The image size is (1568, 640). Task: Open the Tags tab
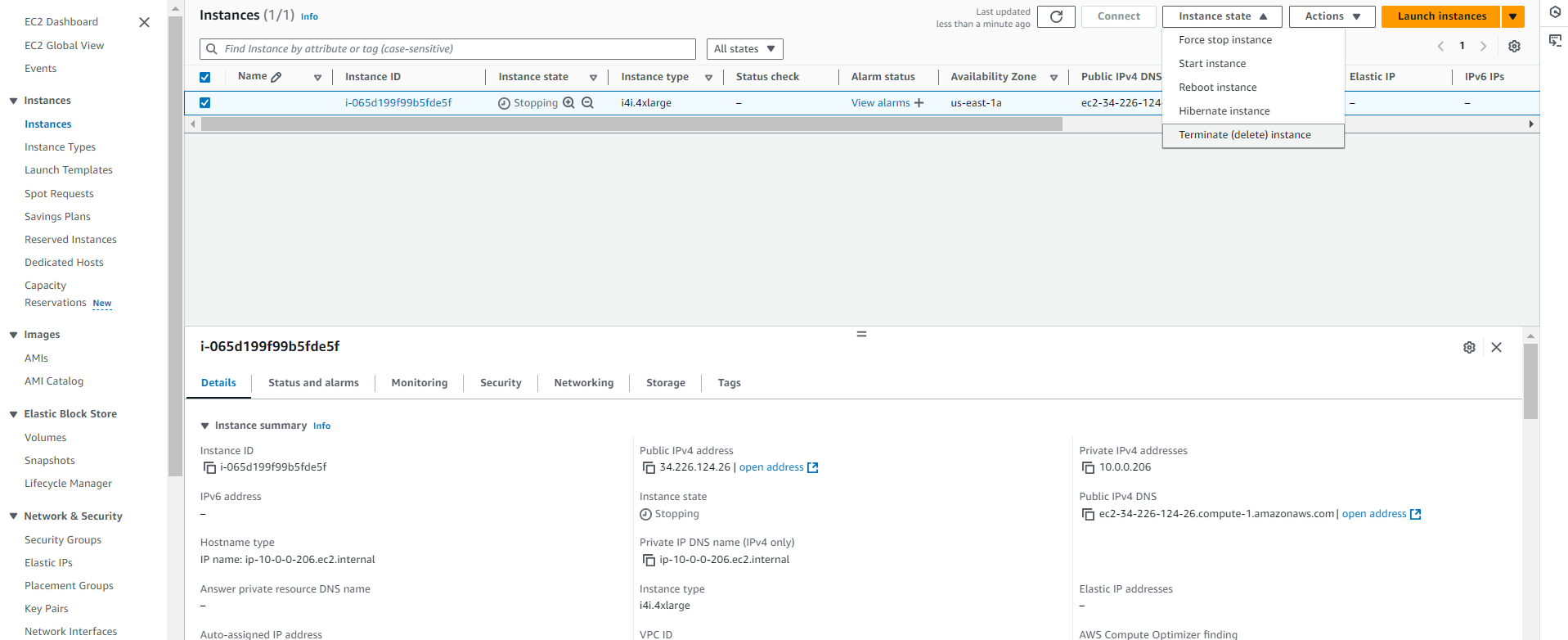pos(730,383)
